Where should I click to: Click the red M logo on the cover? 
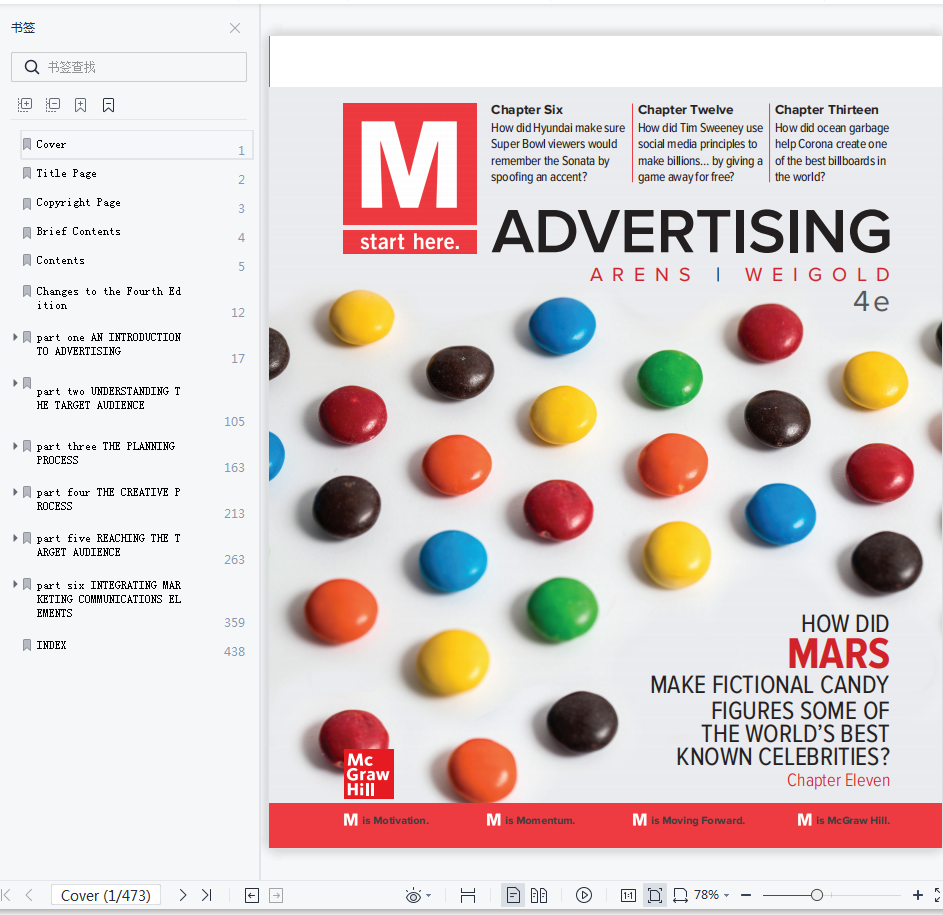[410, 164]
